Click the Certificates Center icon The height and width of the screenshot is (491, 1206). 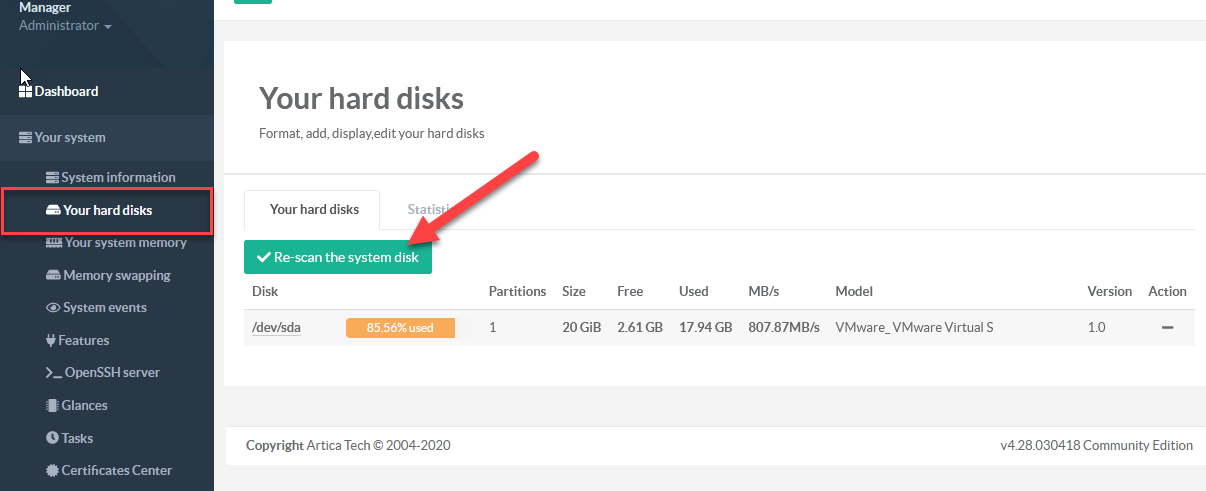53,470
